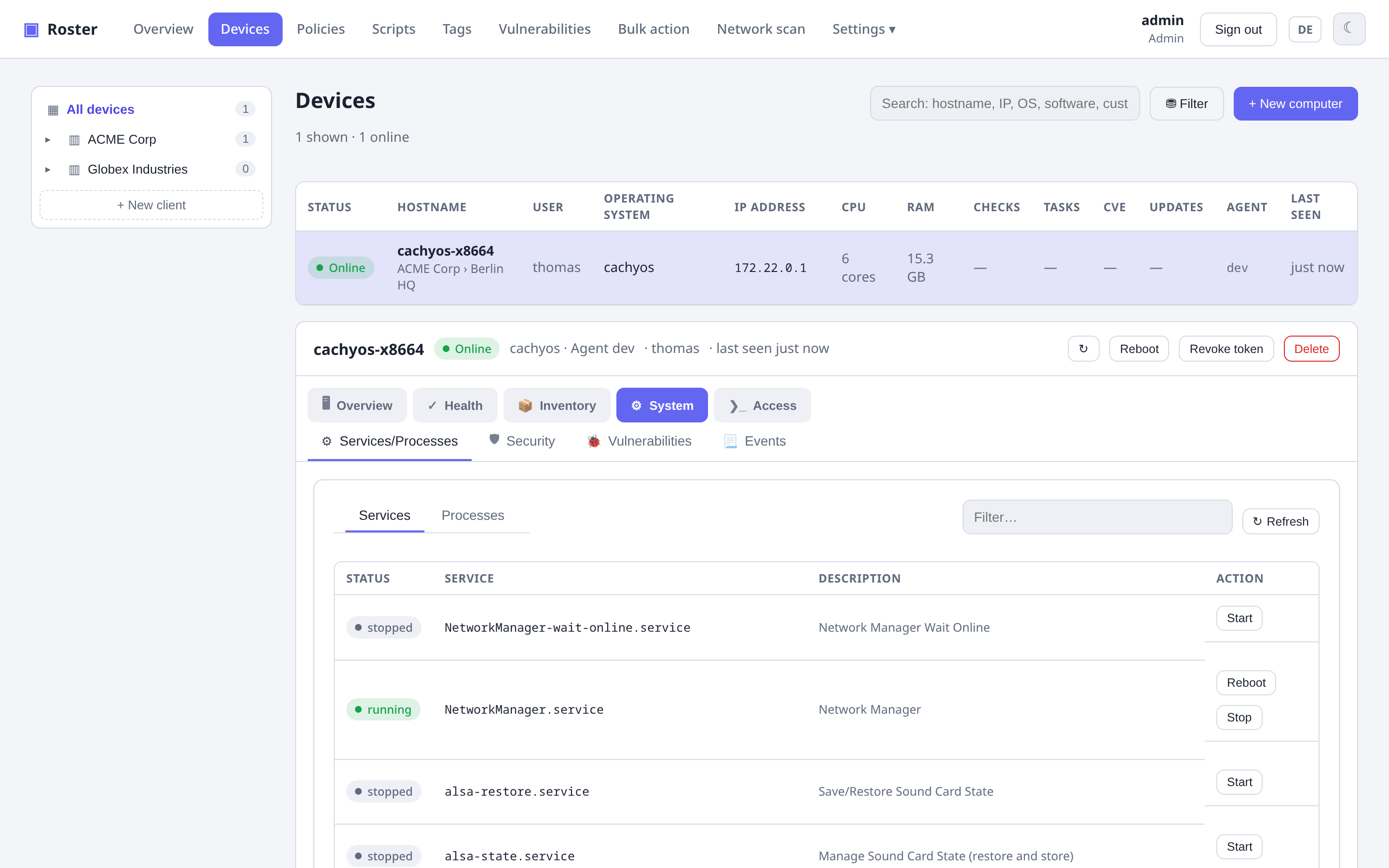The height and width of the screenshot is (868, 1389).
Task: Expand the Globex Industries tree node
Action: click(x=48, y=169)
